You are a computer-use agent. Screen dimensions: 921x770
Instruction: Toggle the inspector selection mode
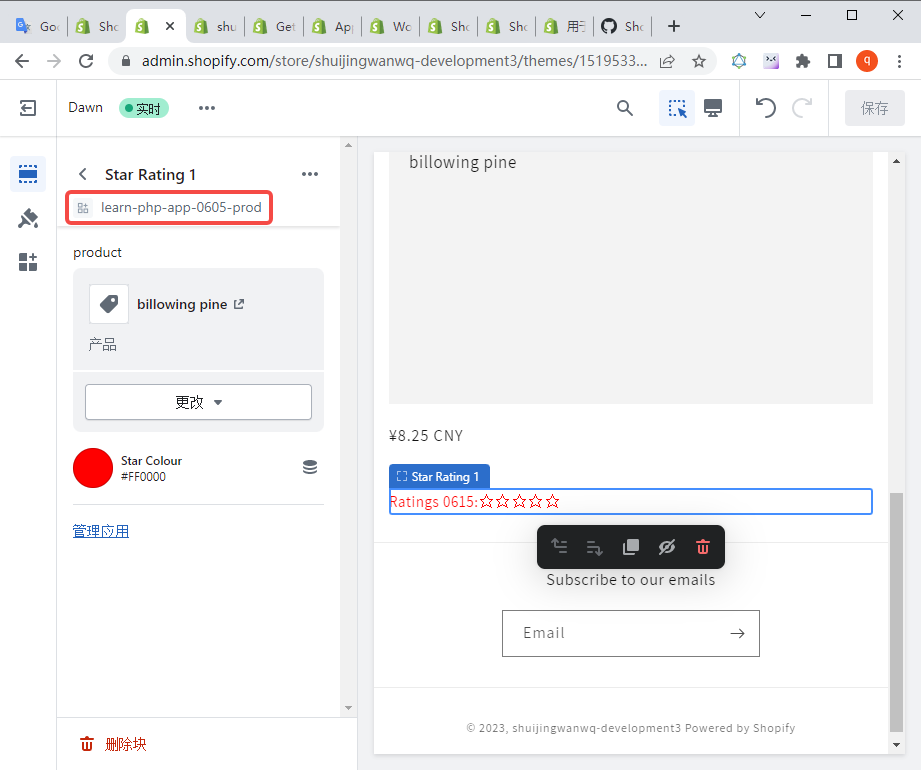[x=677, y=108]
